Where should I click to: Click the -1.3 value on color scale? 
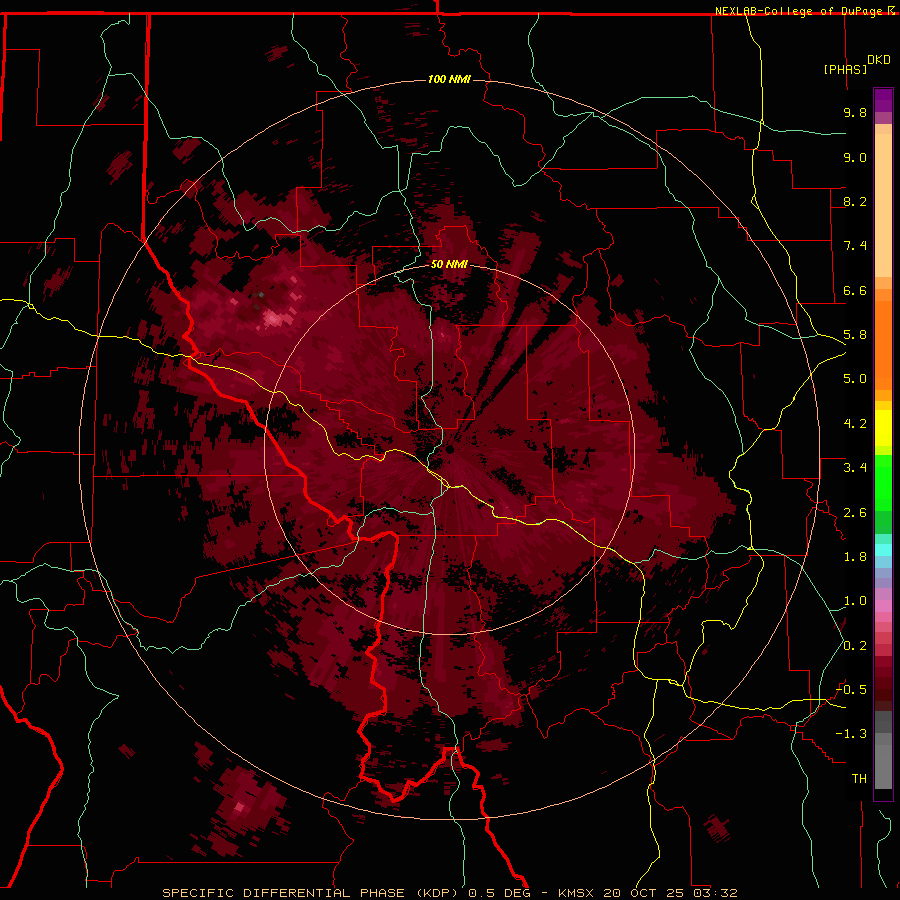pos(851,734)
